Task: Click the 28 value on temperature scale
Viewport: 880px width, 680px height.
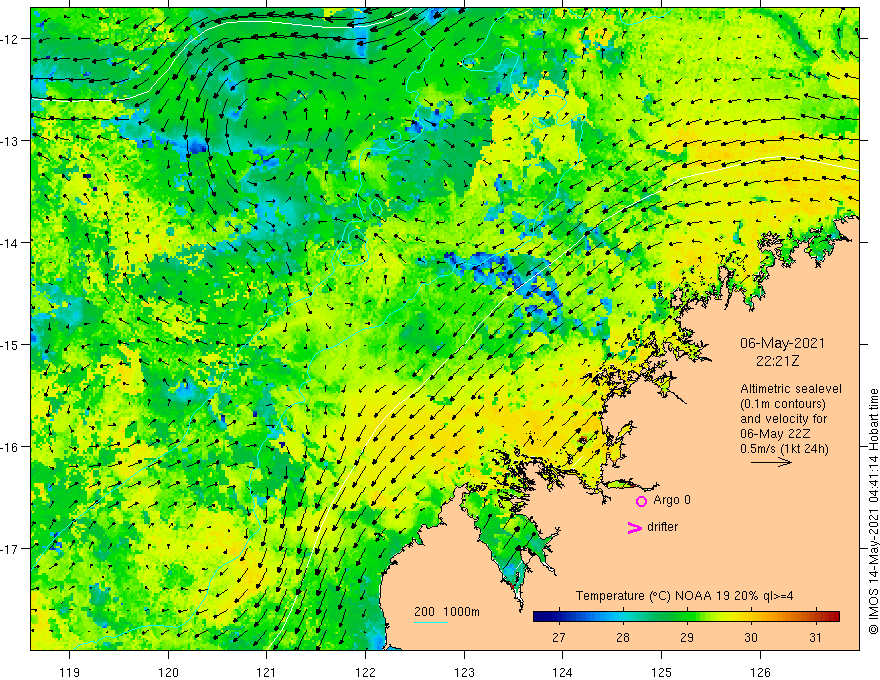Action: click(x=622, y=637)
